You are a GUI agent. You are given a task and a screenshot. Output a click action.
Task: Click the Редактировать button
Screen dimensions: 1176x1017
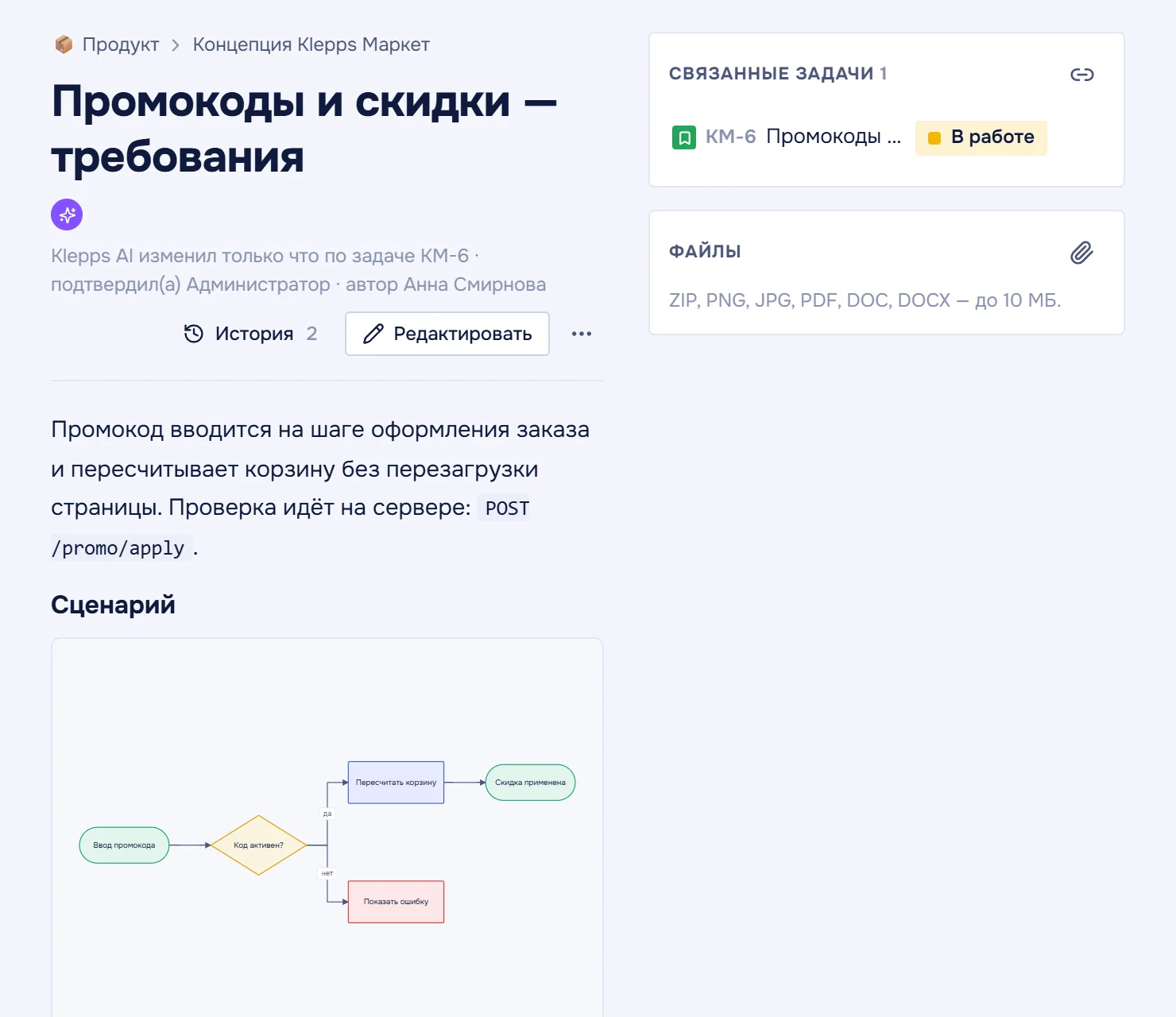click(x=447, y=334)
